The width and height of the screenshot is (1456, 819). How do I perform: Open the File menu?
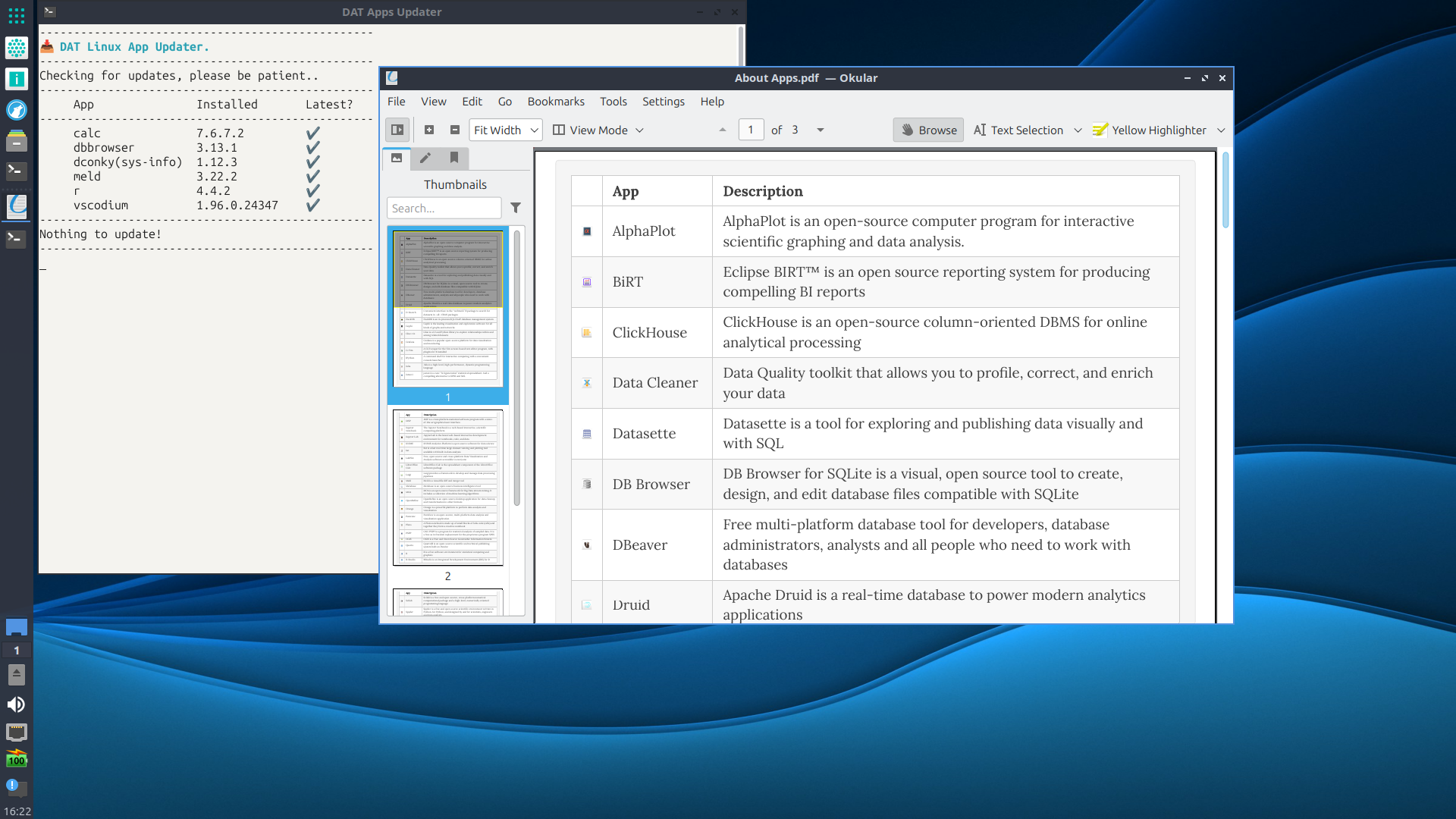397,101
